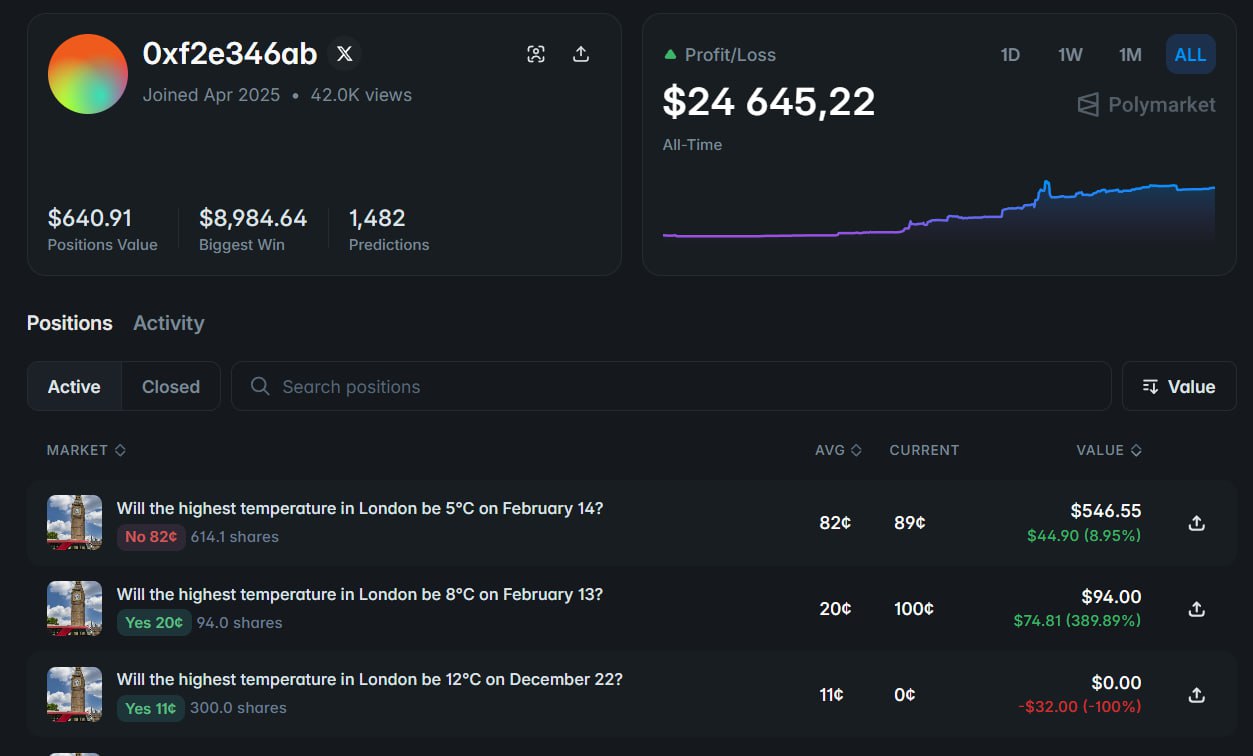The width and height of the screenshot is (1253, 756).
Task: Sort positions by AVG column
Action: 837,450
